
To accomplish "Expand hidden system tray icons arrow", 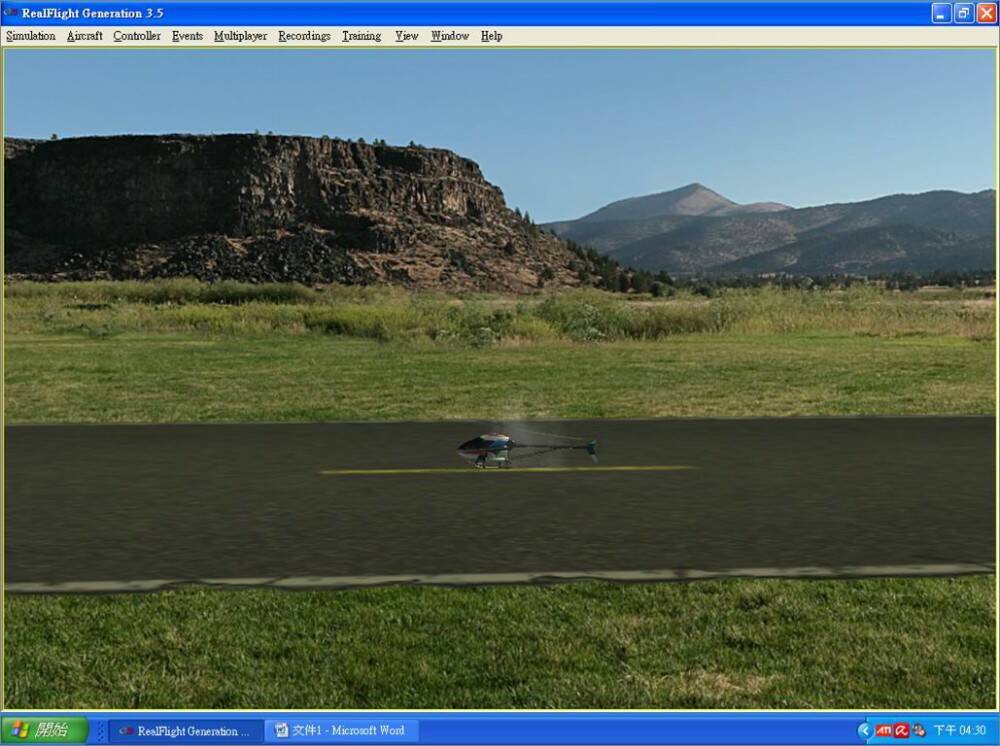I will (865, 731).
